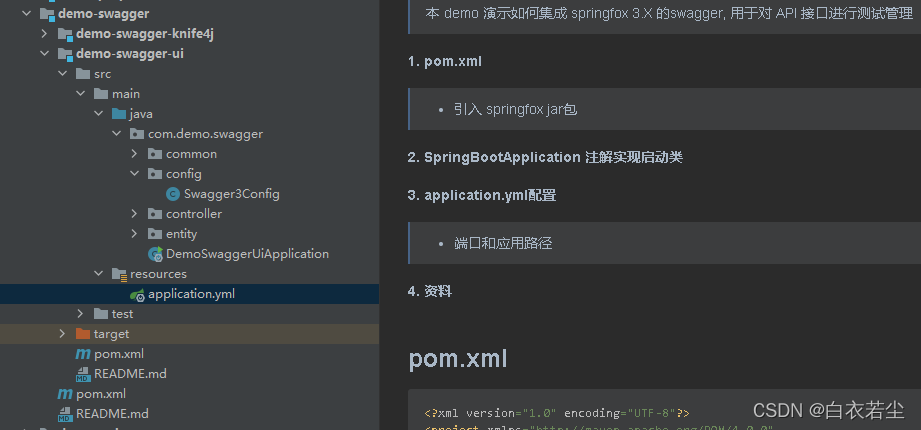Select the entity package label
Viewport: 921px width, 430px height.
point(181,233)
